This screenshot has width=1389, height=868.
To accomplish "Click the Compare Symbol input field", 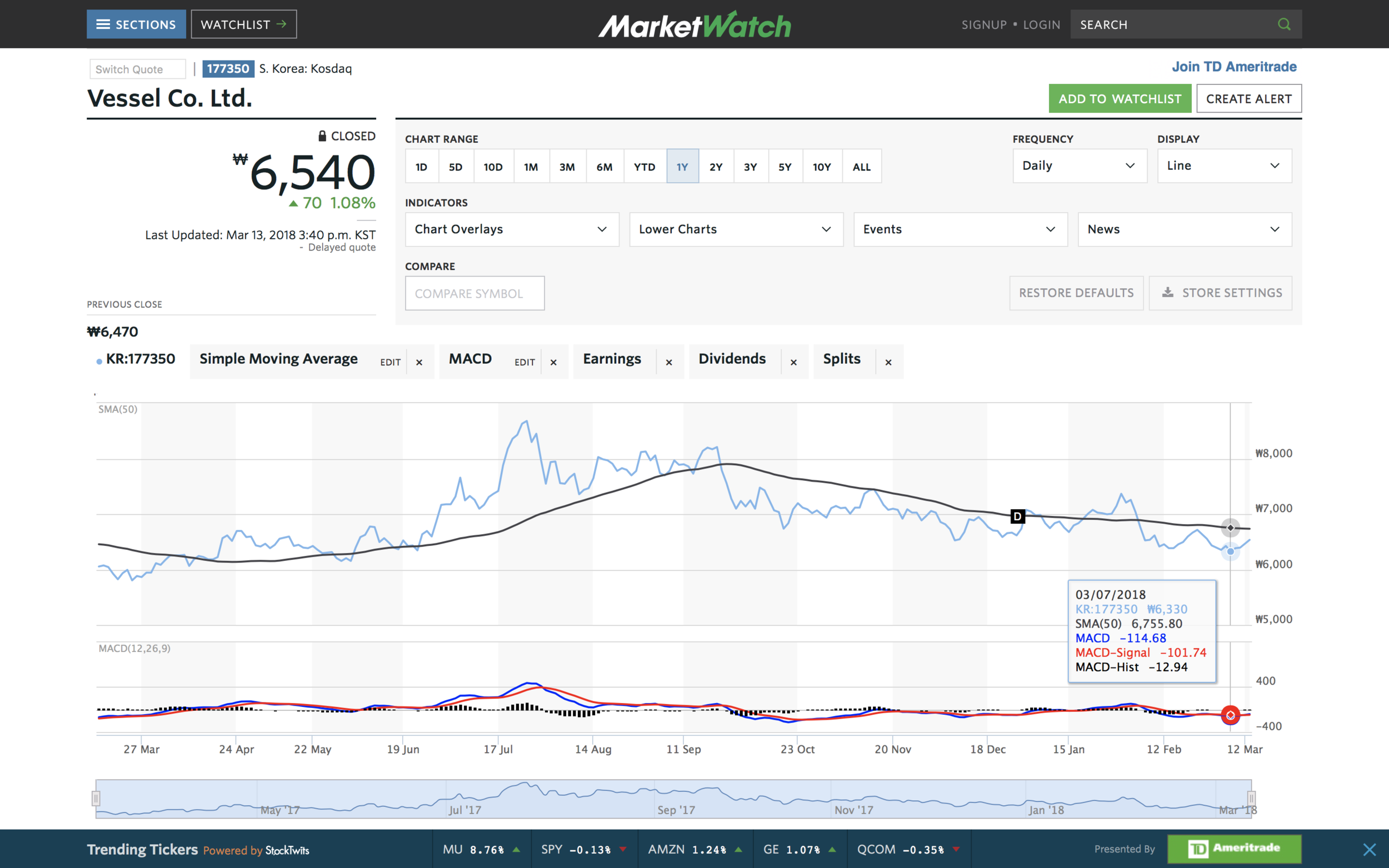I will pos(475,293).
